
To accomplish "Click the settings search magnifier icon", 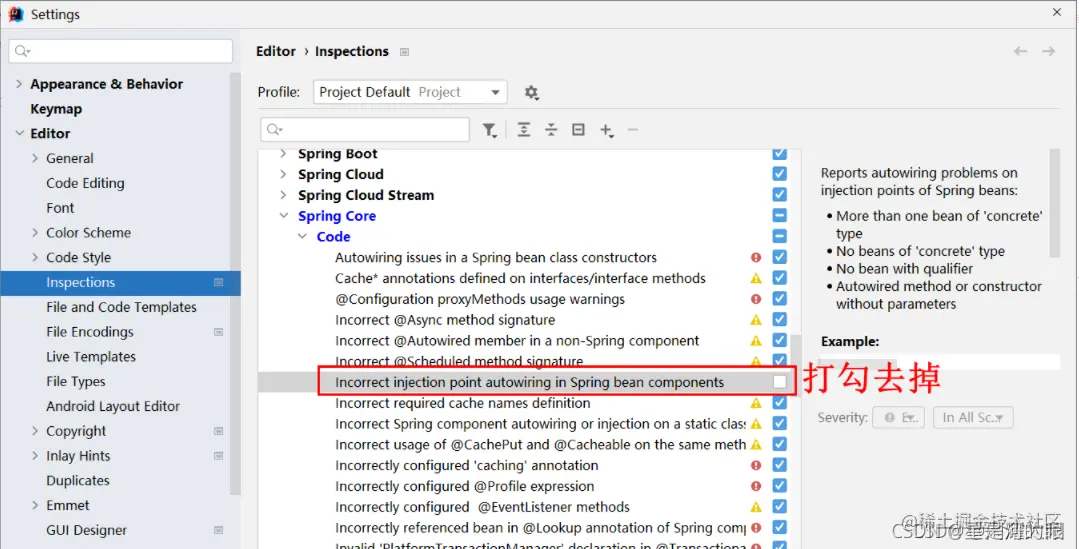I will pyautogui.click(x=23, y=52).
